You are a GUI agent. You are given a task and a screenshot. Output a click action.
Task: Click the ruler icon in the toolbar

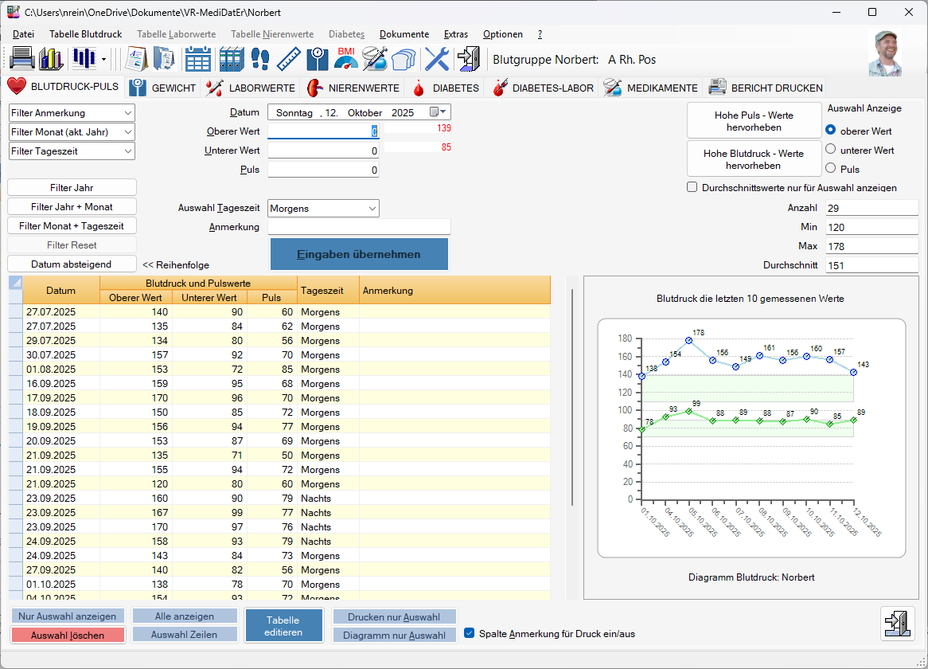point(289,59)
